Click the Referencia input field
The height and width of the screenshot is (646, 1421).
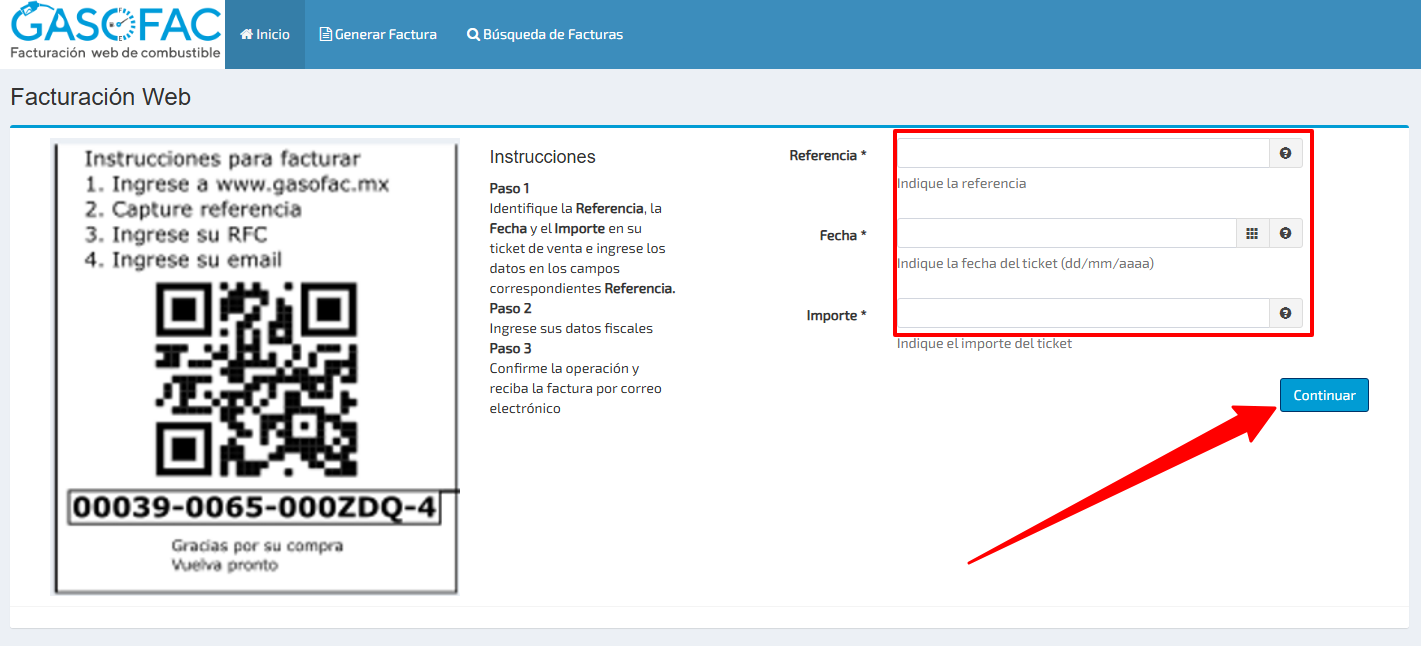tap(1083, 153)
